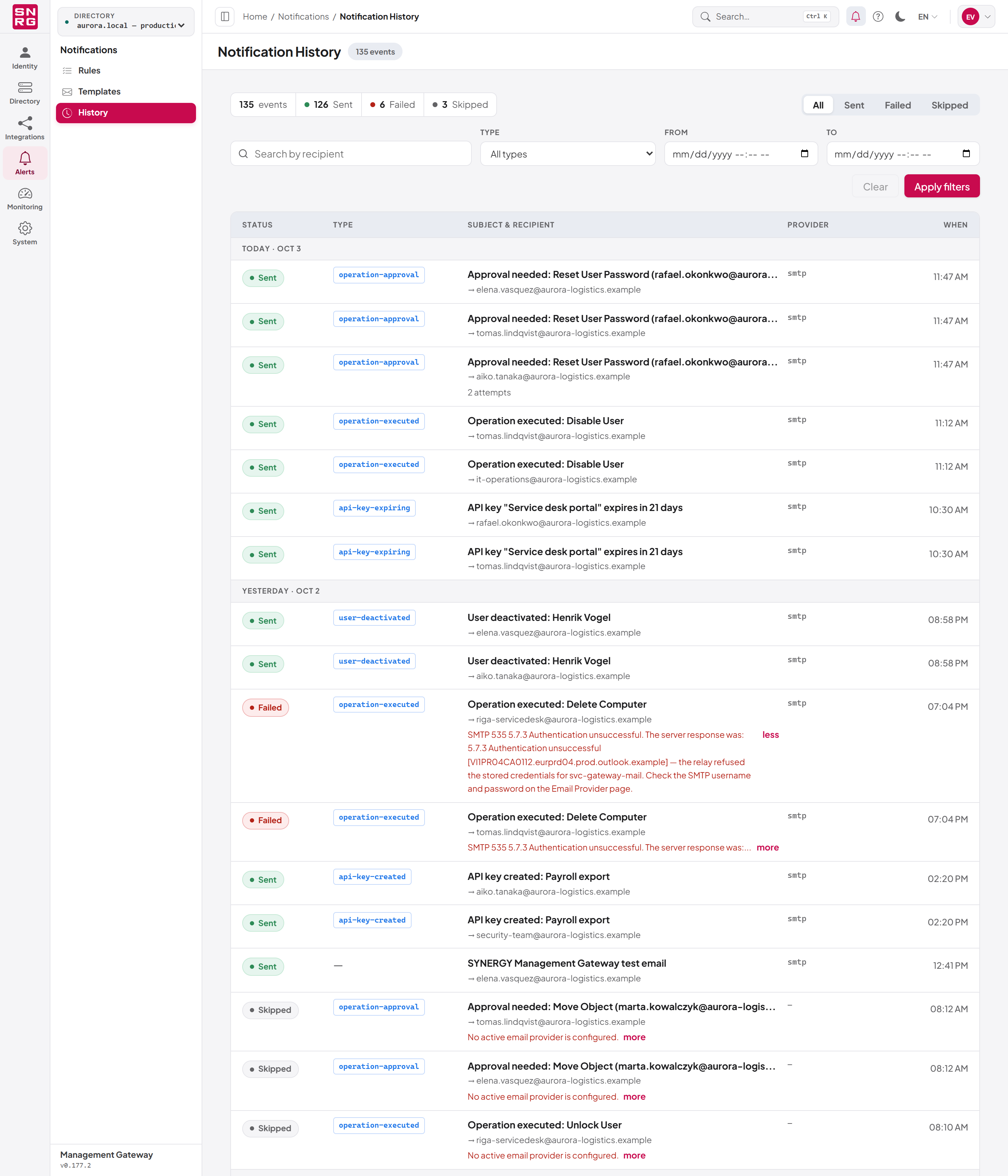This screenshot has height=1176, width=1008.
Task: Click the 135 events summary stat
Action: (263, 104)
